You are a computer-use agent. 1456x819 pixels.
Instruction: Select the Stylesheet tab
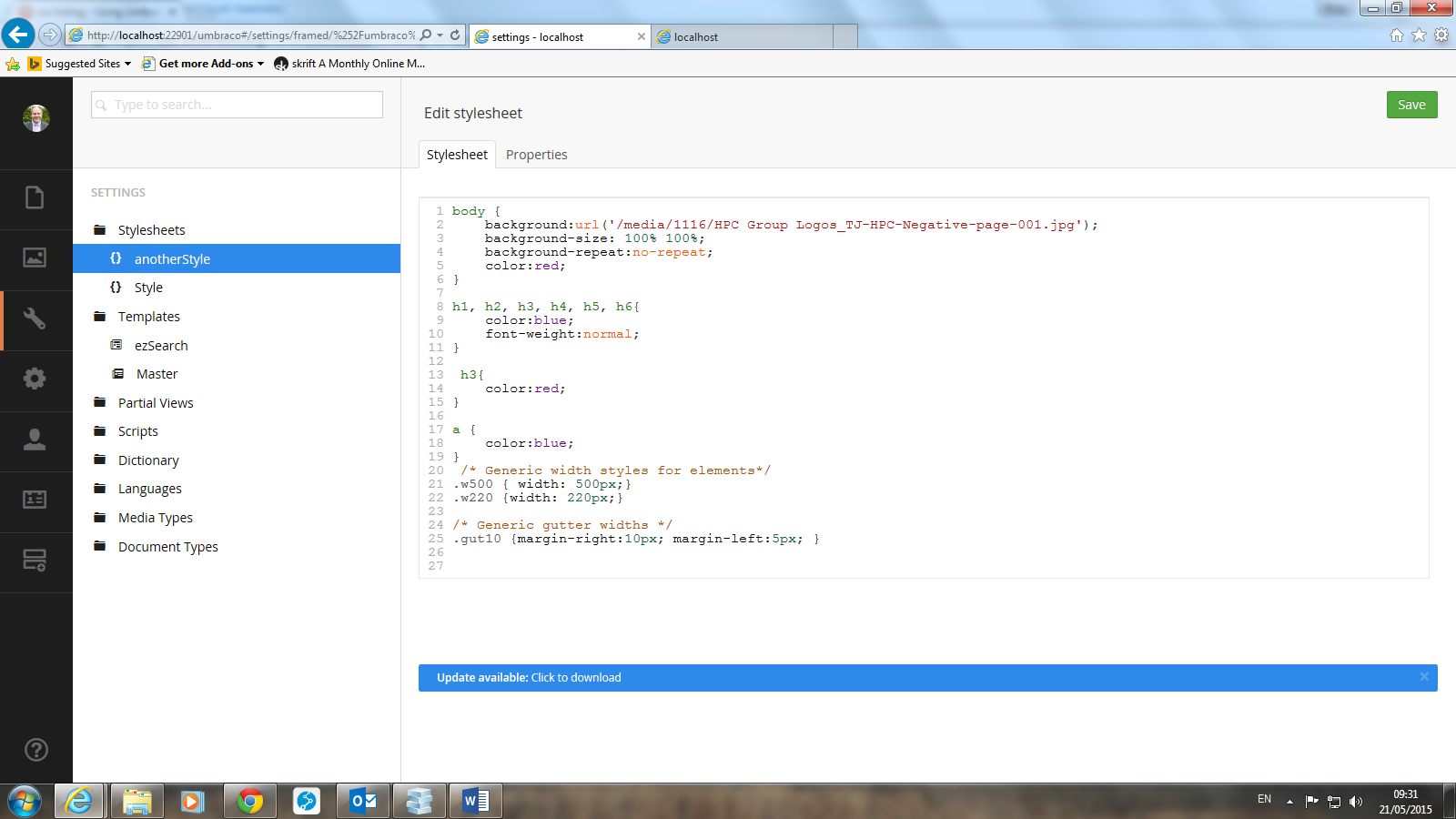[457, 155]
